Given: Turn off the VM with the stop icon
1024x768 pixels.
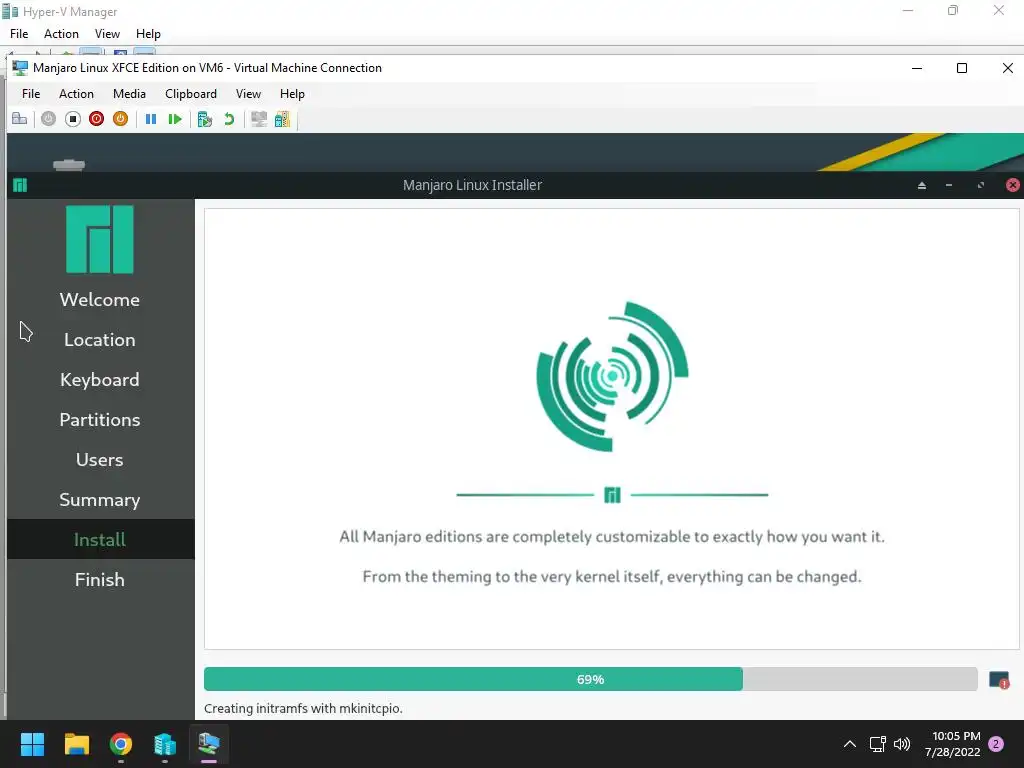Looking at the screenshot, I should tap(72, 119).
